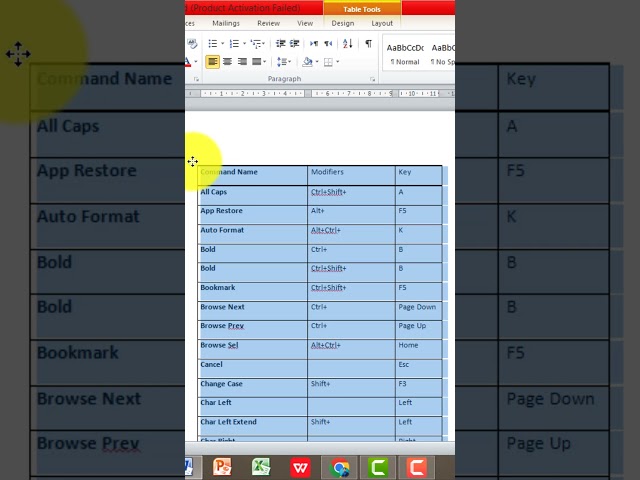Toggle Justify alignment button
The image size is (640, 480).
[x=256, y=62]
